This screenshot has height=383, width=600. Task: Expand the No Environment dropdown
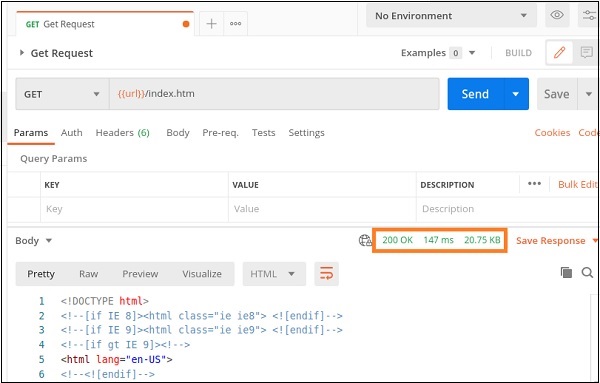pyautogui.click(x=451, y=16)
